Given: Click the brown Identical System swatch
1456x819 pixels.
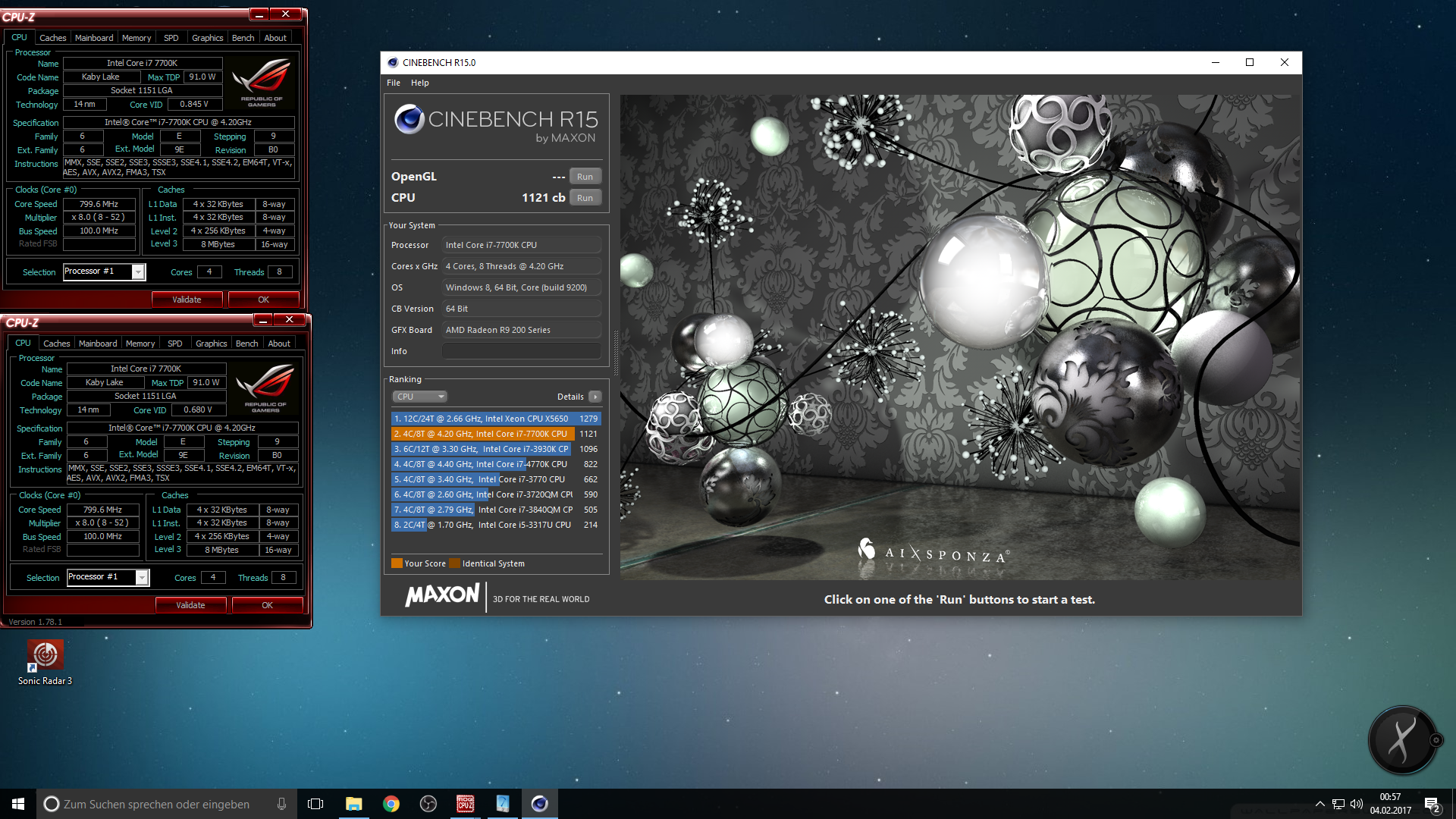Looking at the screenshot, I should (x=454, y=563).
